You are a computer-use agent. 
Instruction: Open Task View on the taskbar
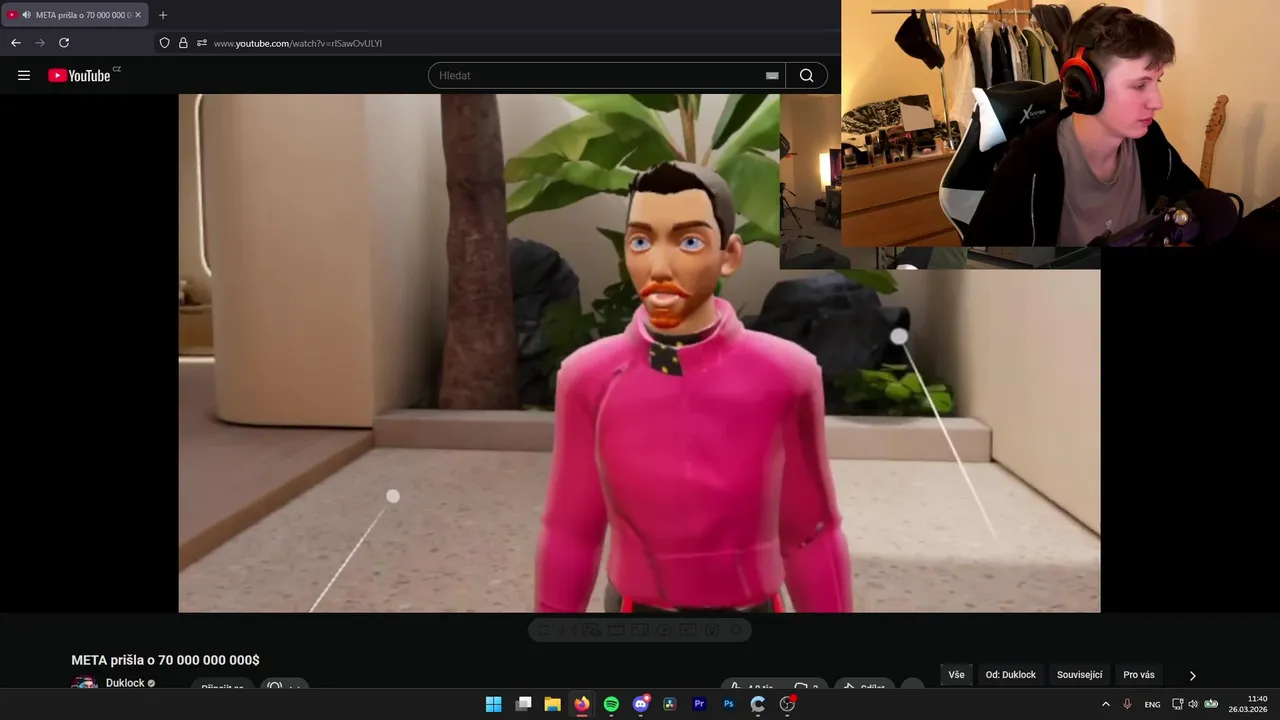click(x=523, y=704)
